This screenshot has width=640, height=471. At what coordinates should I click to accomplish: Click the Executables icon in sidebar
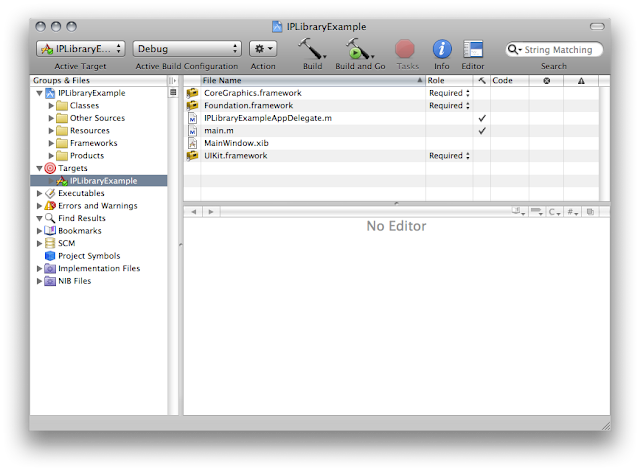(x=50, y=193)
